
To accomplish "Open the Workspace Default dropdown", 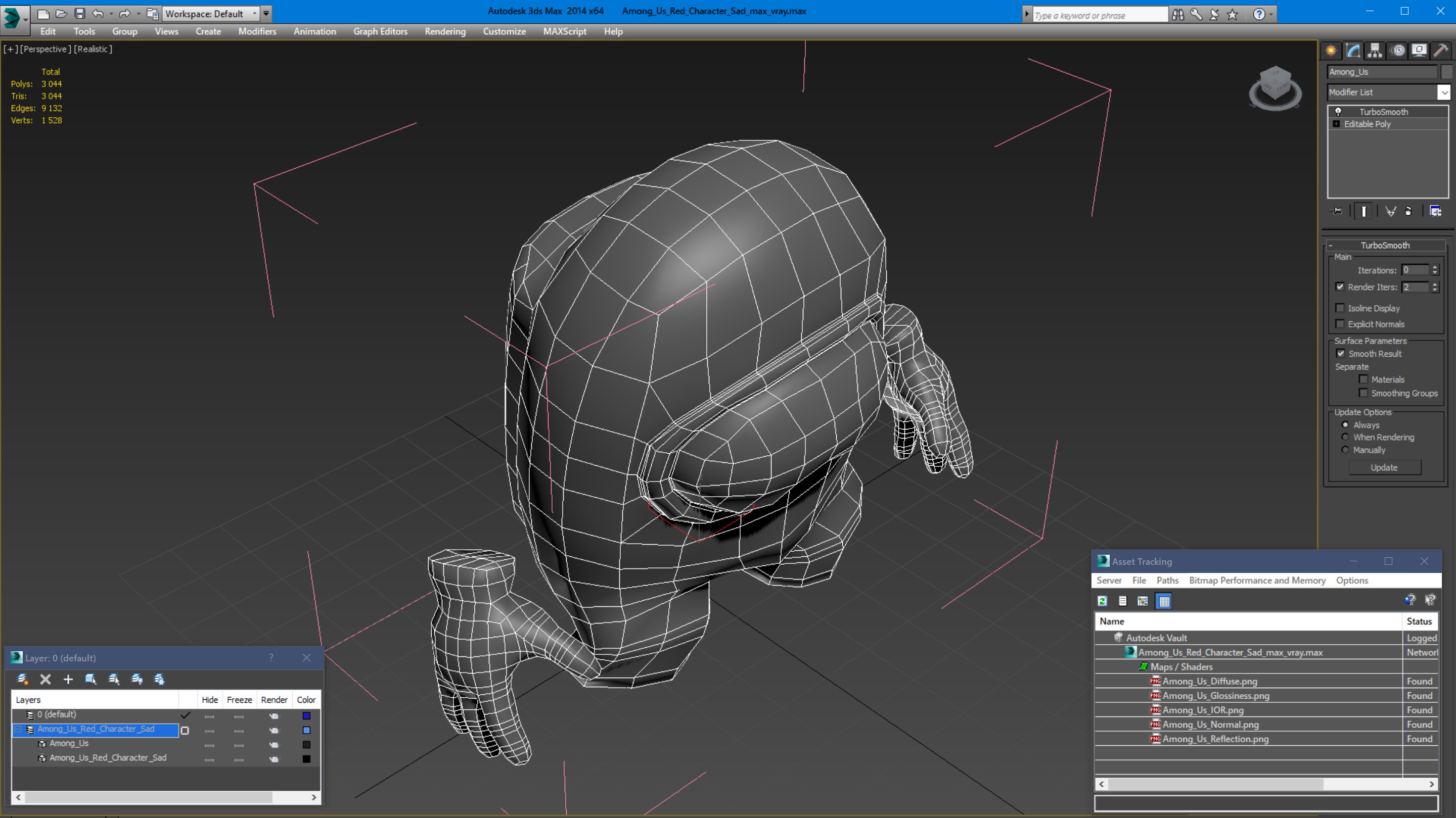I will click(x=255, y=14).
